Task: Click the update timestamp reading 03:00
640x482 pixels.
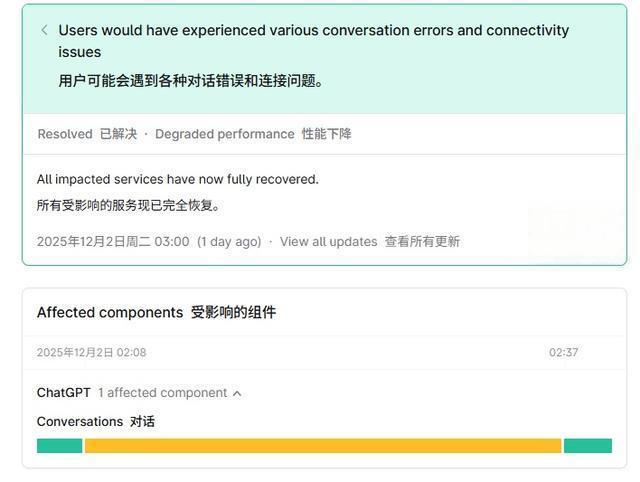Action: coord(113,241)
